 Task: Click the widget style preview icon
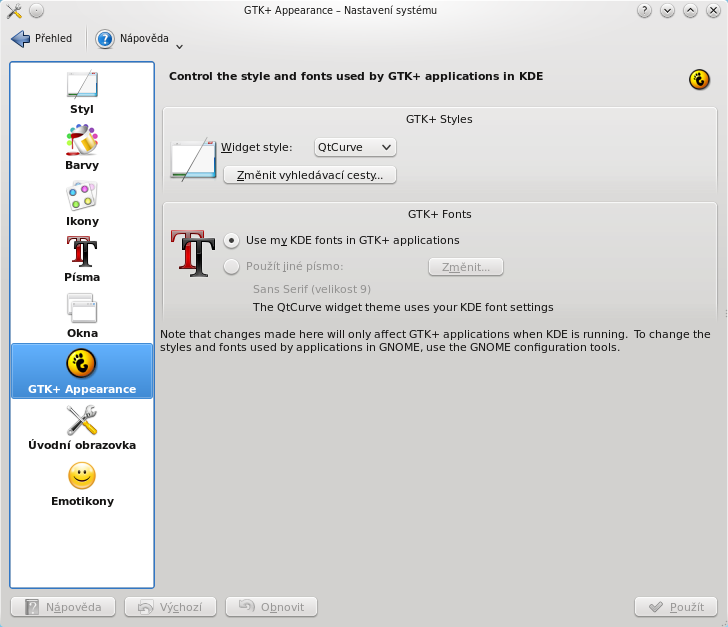(x=193, y=159)
